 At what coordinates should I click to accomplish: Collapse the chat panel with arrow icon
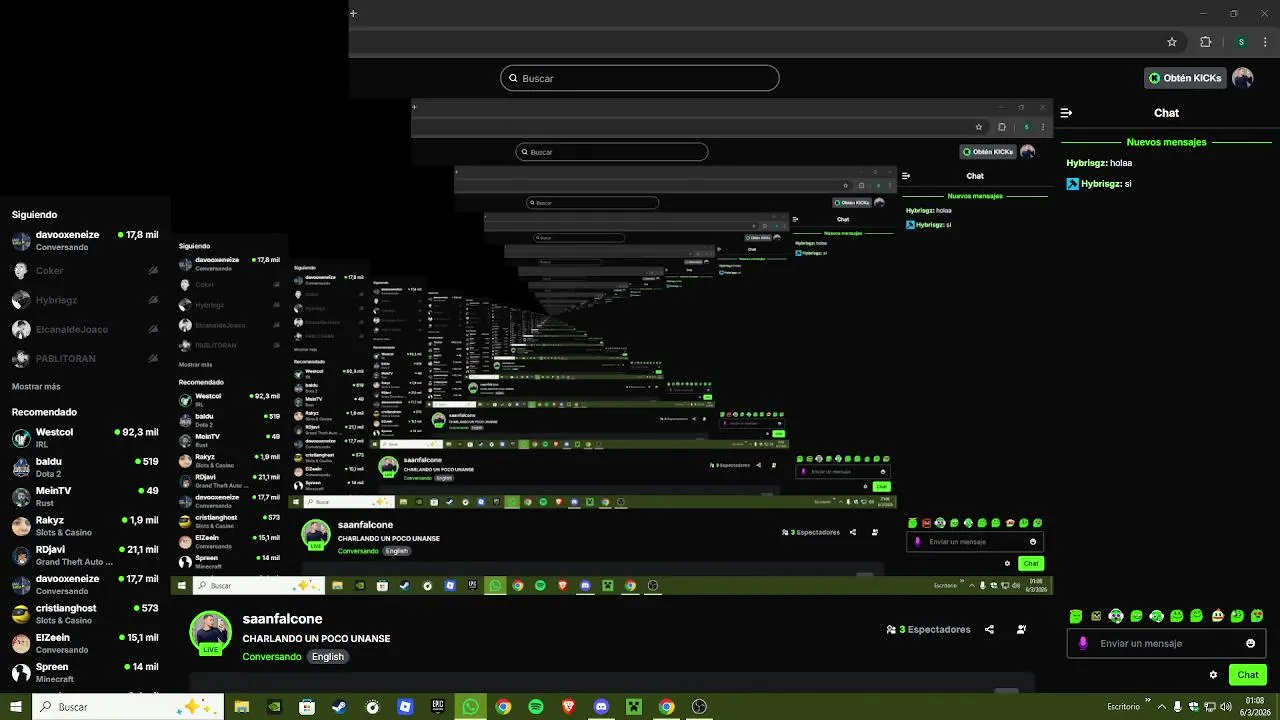click(x=1066, y=113)
